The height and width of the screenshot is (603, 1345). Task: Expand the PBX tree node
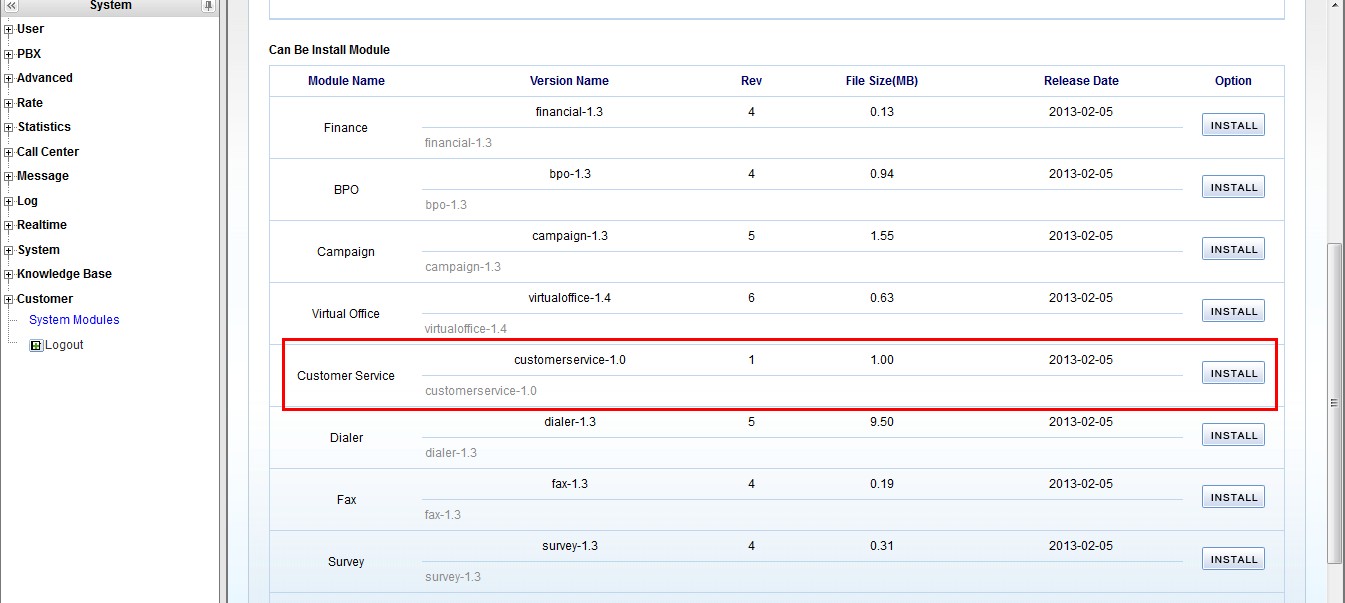pyautogui.click(x=9, y=55)
